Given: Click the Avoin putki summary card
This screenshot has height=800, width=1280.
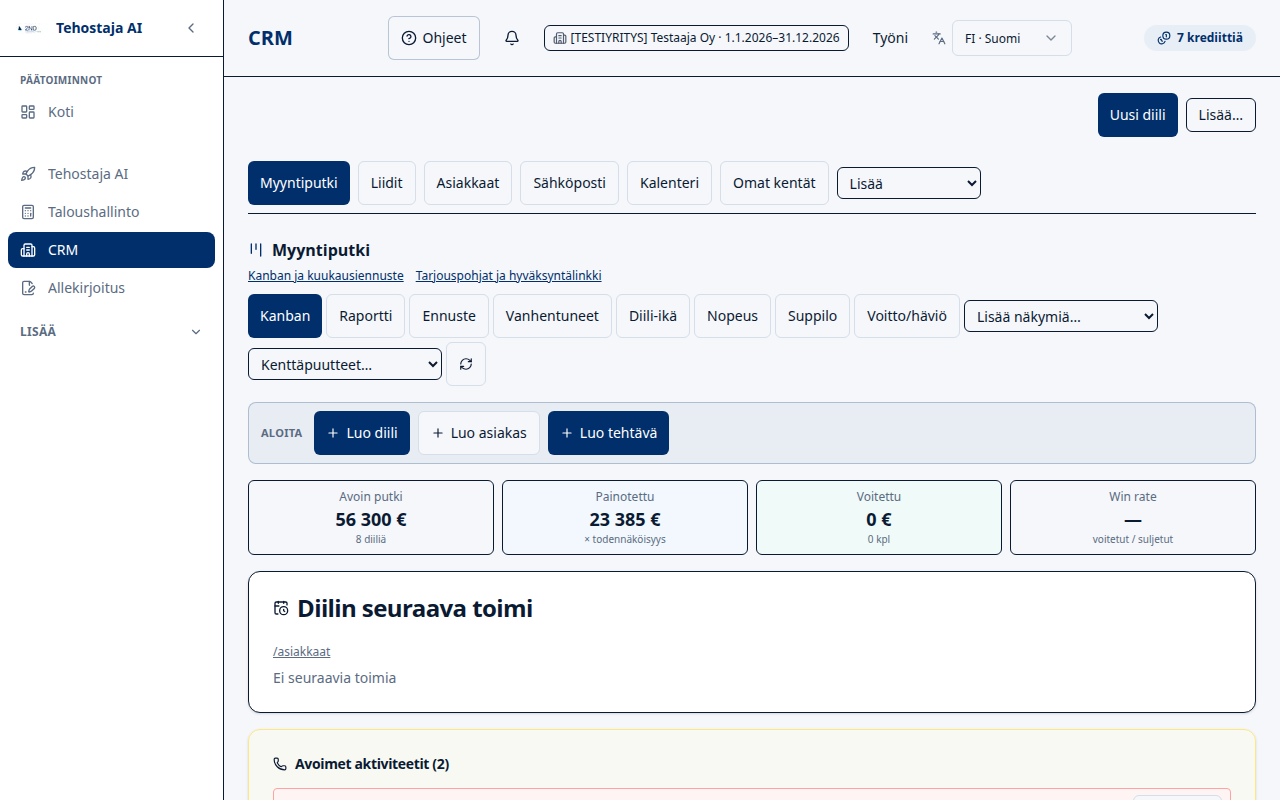Looking at the screenshot, I should tap(371, 517).
